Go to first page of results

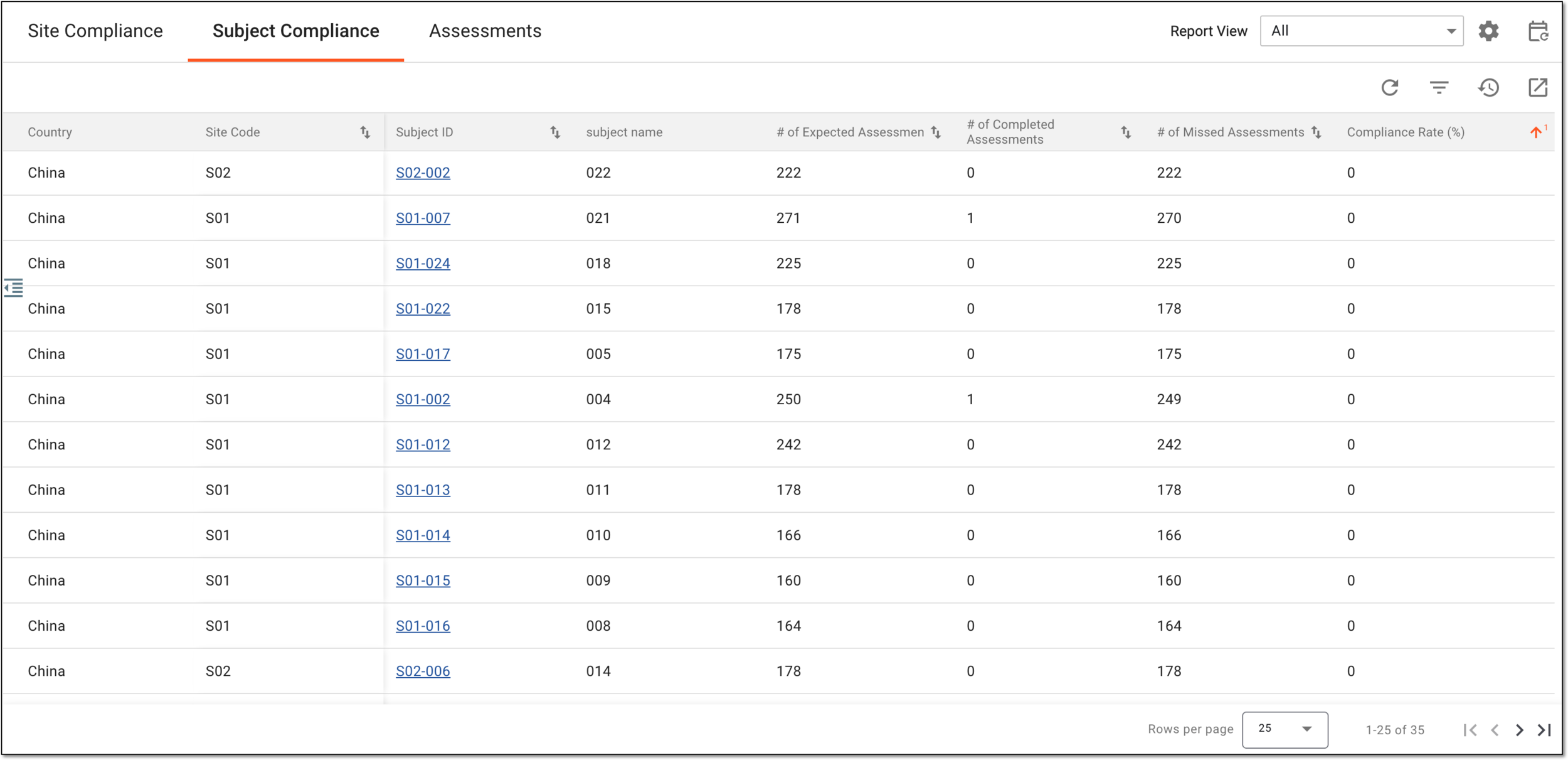click(x=1470, y=730)
